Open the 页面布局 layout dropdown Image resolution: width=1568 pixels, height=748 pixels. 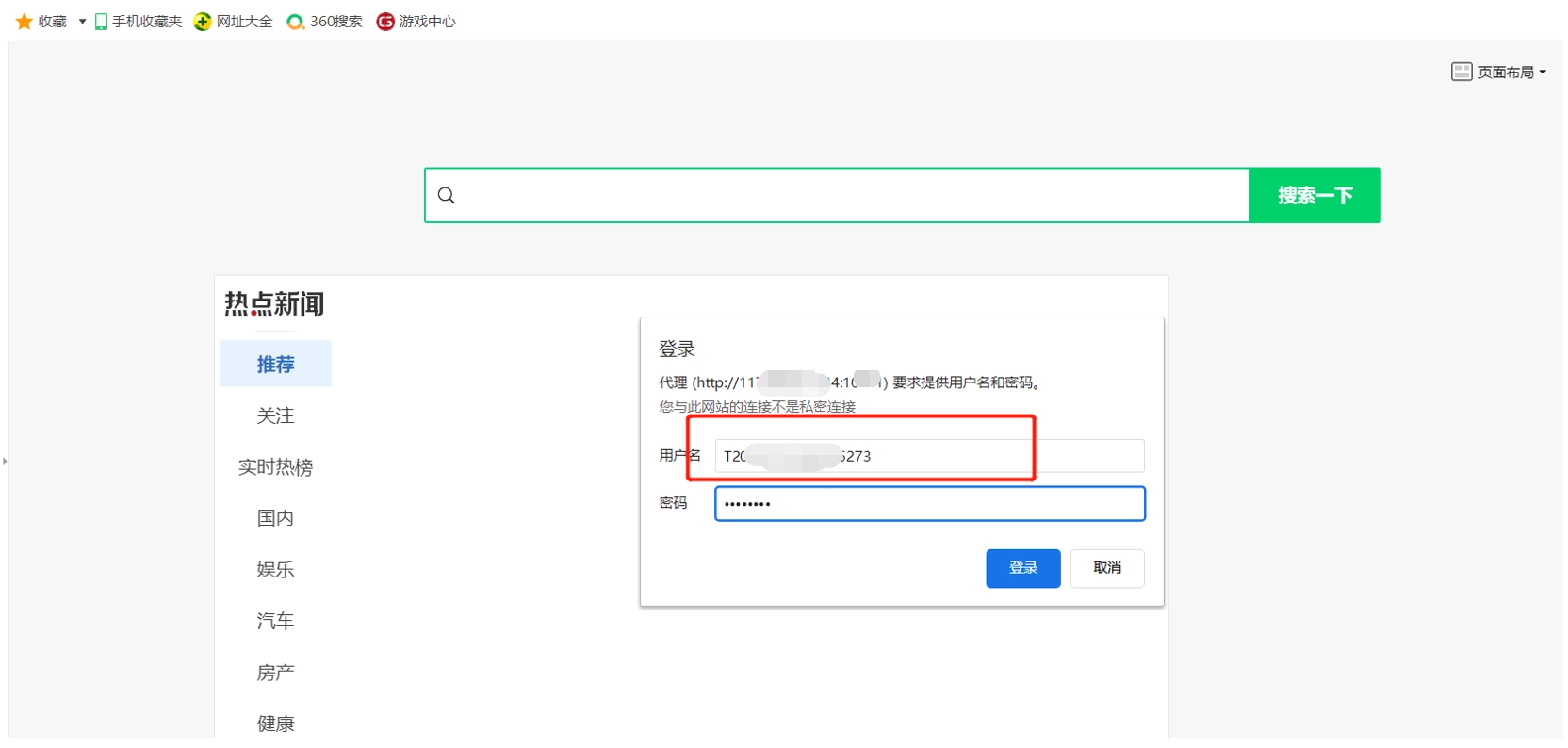pos(1498,72)
